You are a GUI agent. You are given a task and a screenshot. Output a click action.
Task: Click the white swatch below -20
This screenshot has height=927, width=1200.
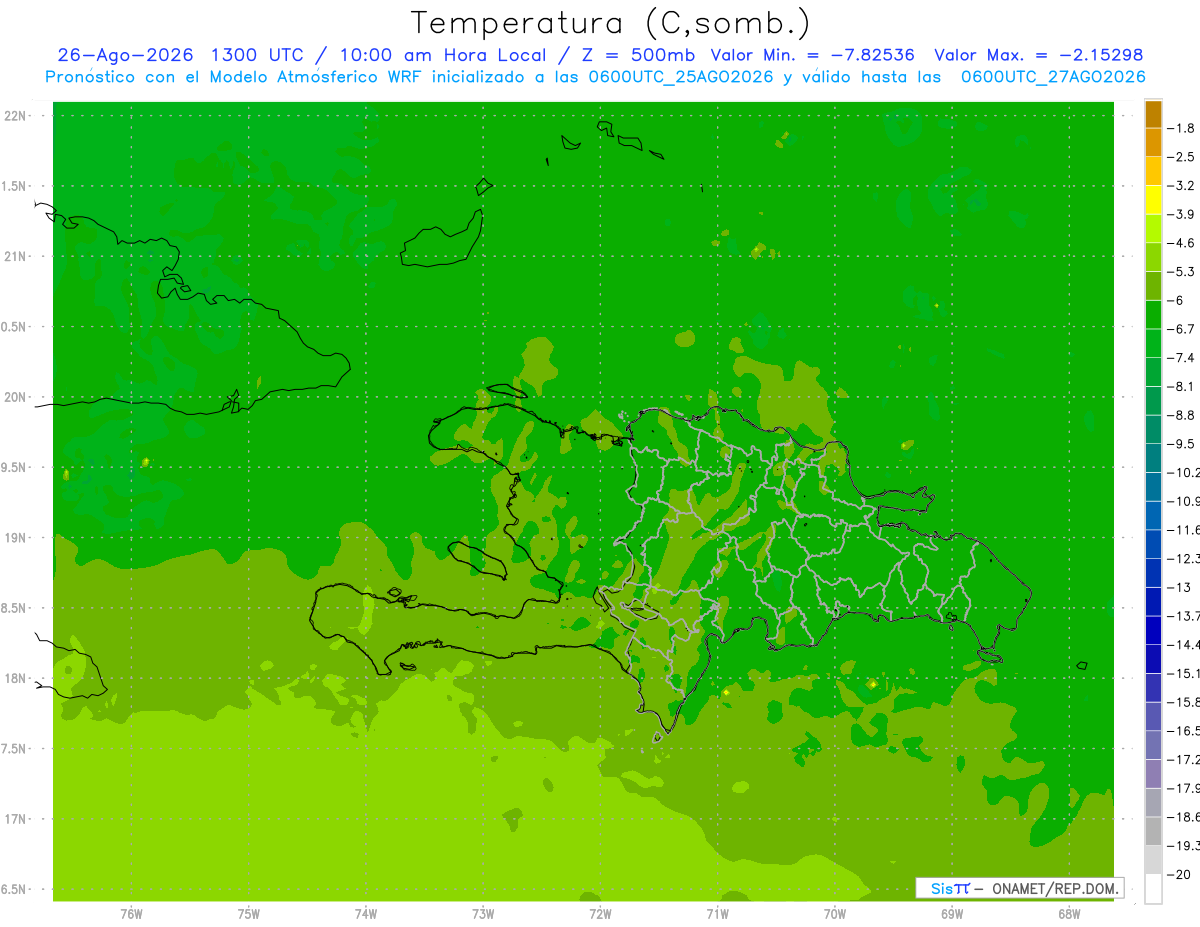[1153, 888]
